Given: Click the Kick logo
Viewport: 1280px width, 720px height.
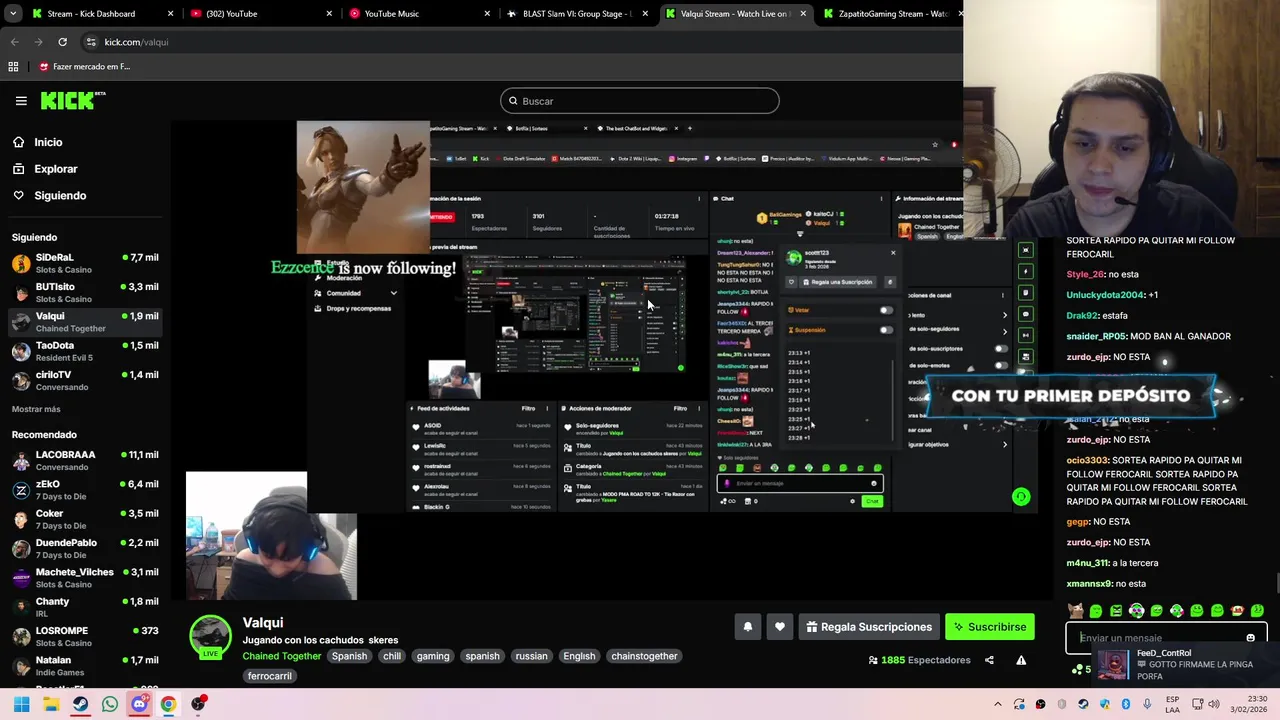Looking at the screenshot, I should (73, 100).
